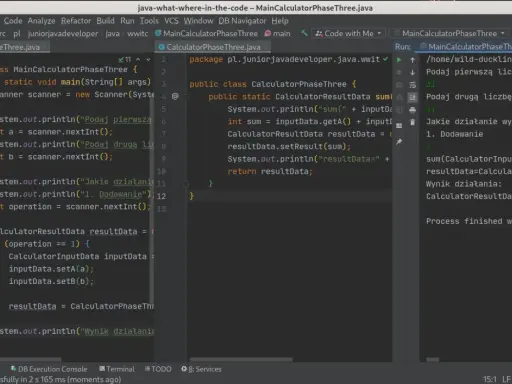Open the Code menu
The width and height of the screenshot is (512, 384).
point(13,21)
